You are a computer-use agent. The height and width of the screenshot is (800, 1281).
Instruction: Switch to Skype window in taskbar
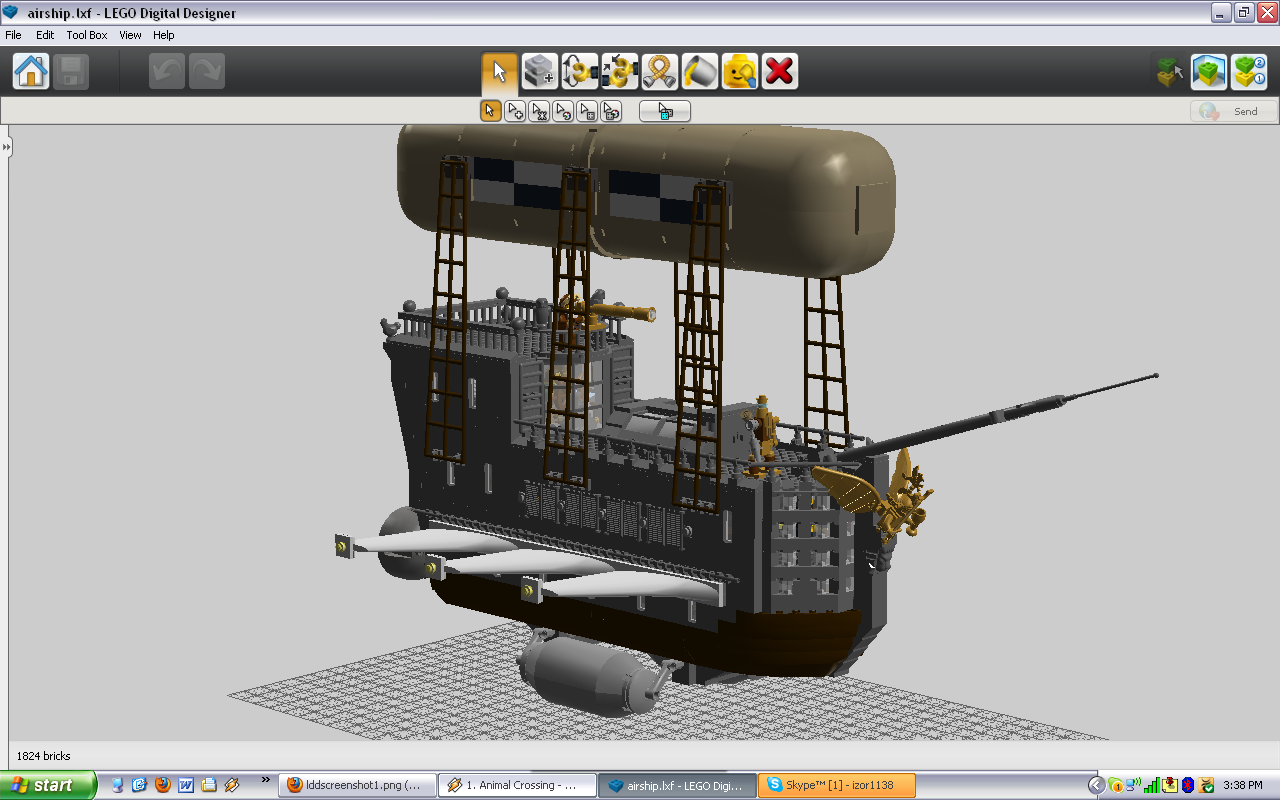point(836,785)
